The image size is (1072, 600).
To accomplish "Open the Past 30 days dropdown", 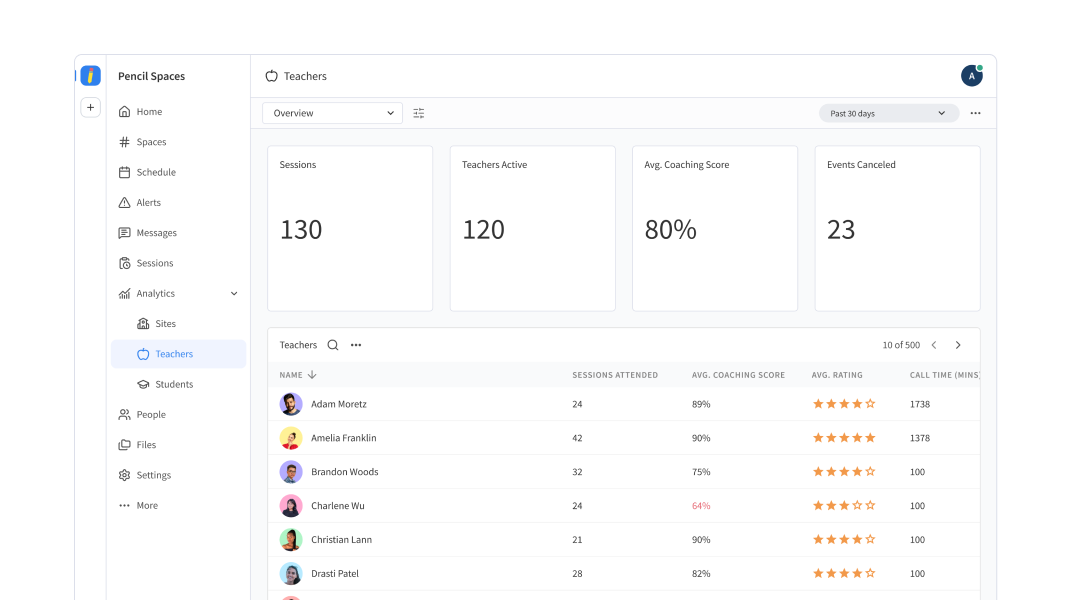I will pos(889,113).
